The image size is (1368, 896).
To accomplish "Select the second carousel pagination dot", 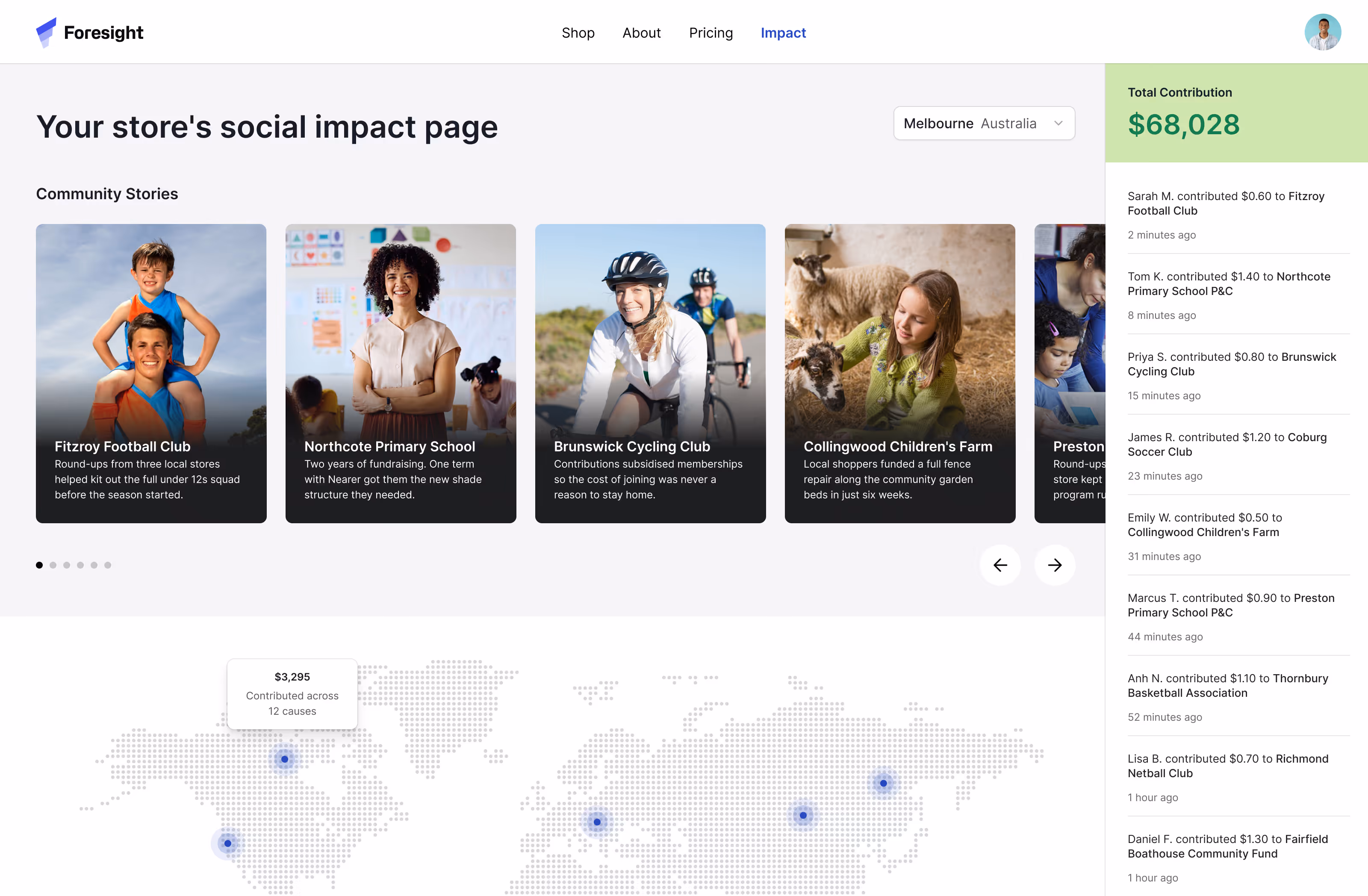I will [x=53, y=565].
